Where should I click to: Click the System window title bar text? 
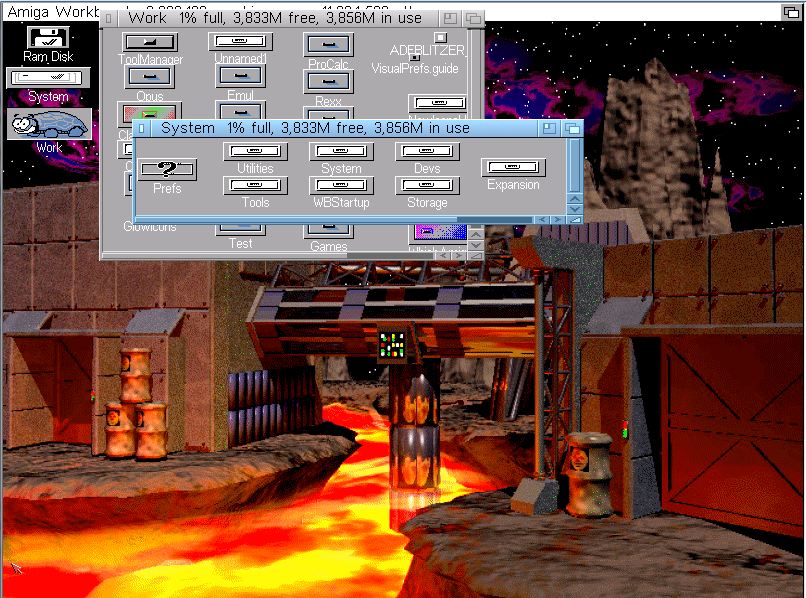[315, 128]
